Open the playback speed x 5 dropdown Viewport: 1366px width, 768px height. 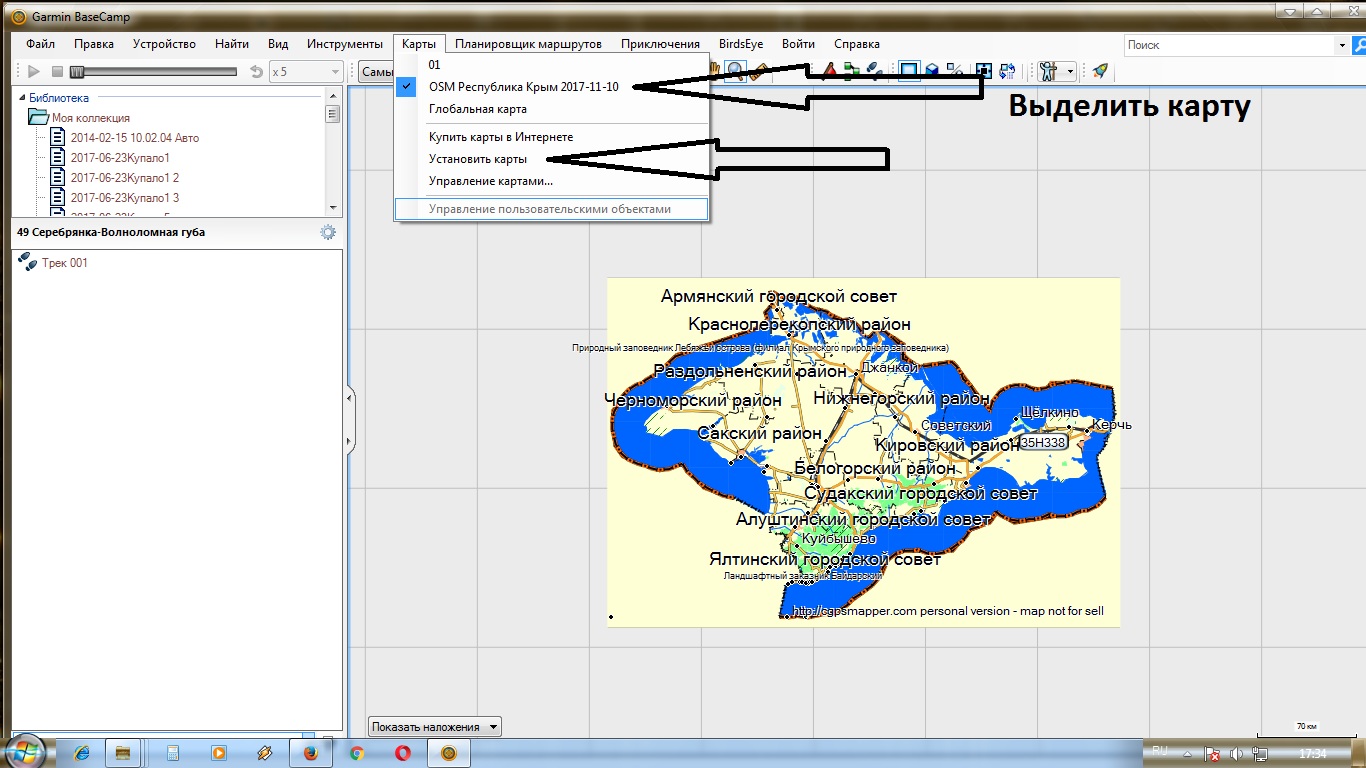pyautogui.click(x=307, y=71)
